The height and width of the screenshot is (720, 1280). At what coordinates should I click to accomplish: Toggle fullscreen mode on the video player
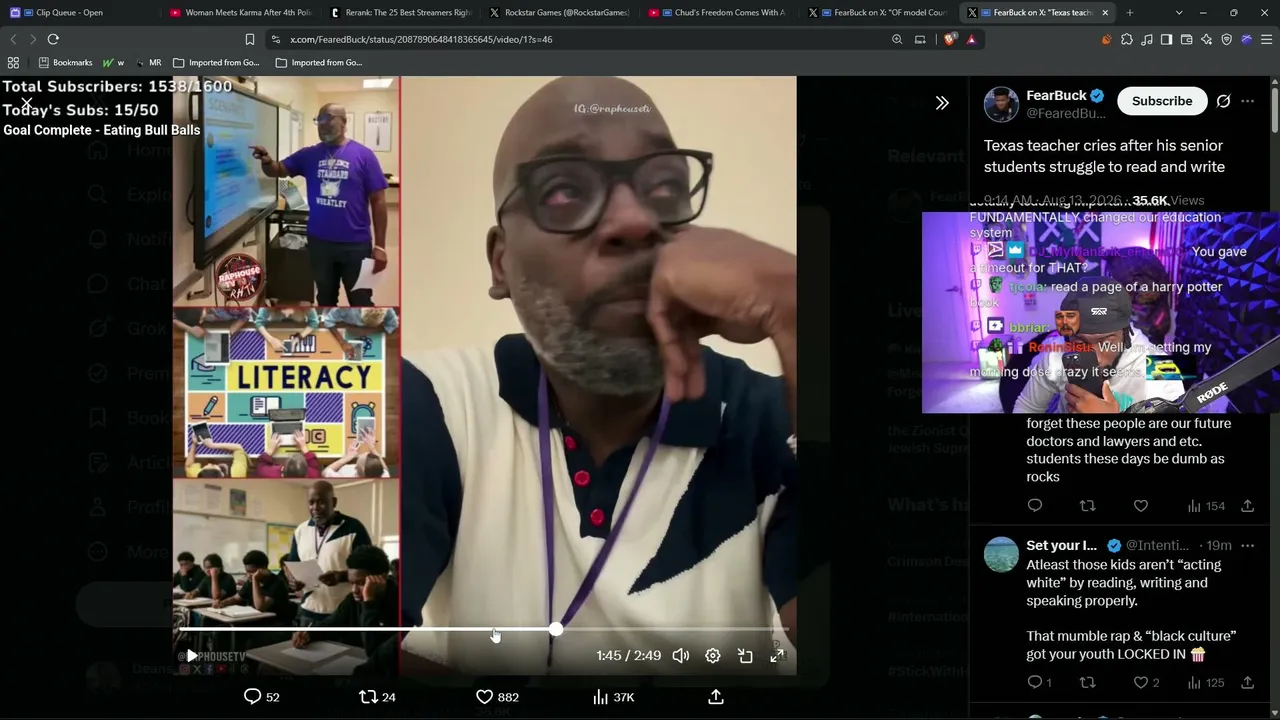(x=777, y=656)
